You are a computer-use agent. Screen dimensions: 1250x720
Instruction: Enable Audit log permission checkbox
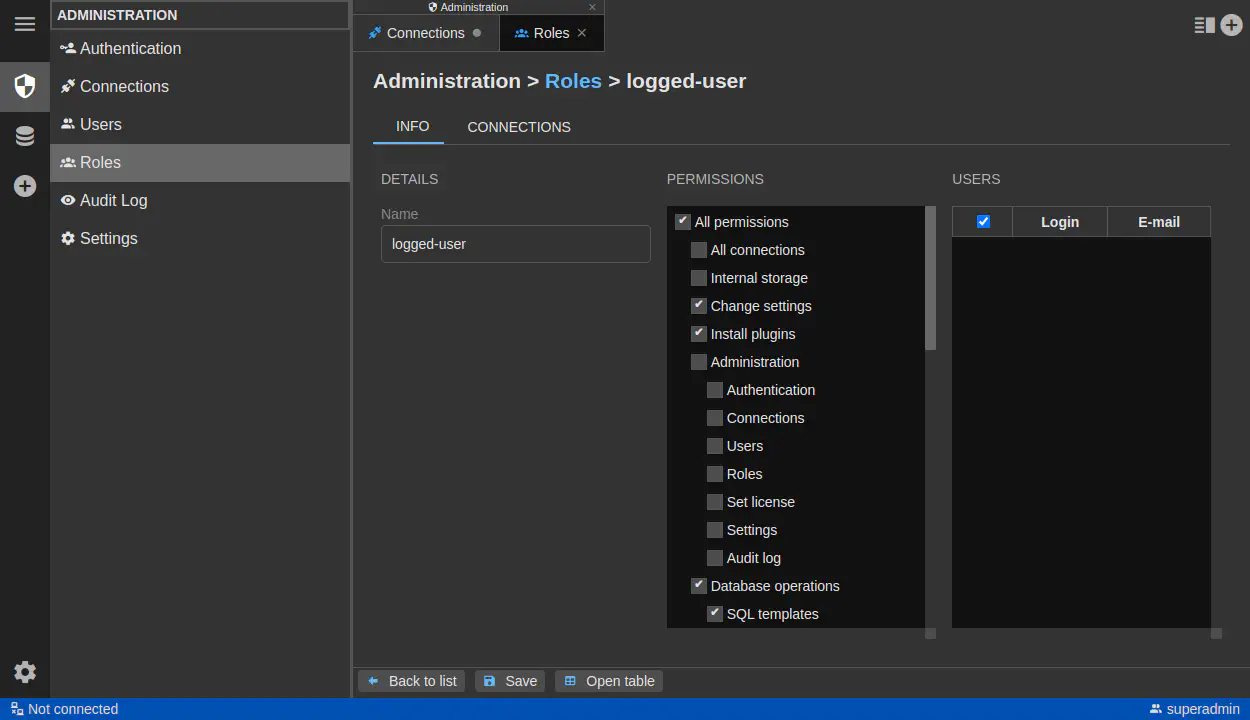pyautogui.click(x=715, y=558)
